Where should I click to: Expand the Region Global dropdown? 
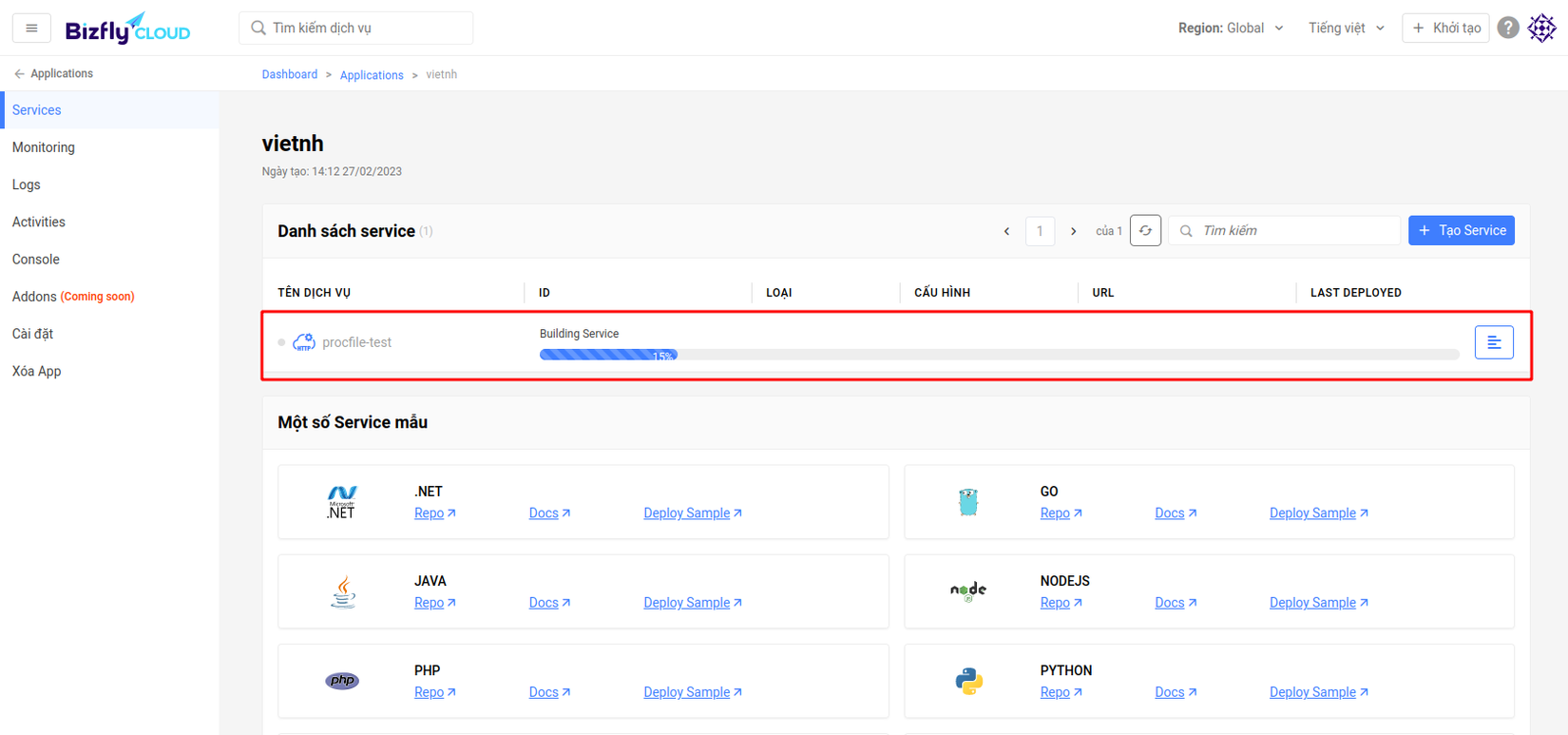pos(1231,28)
